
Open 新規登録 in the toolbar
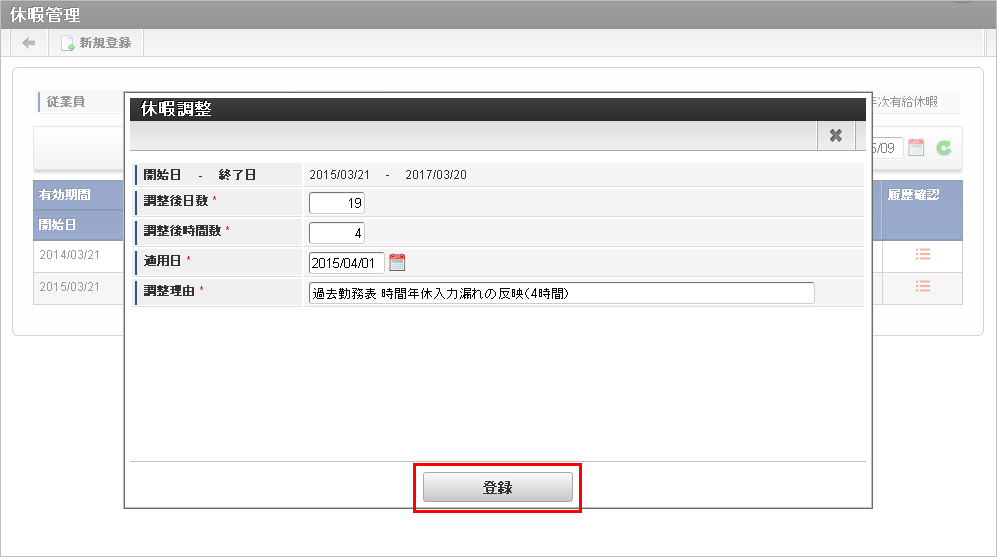pyautogui.click(x=97, y=43)
